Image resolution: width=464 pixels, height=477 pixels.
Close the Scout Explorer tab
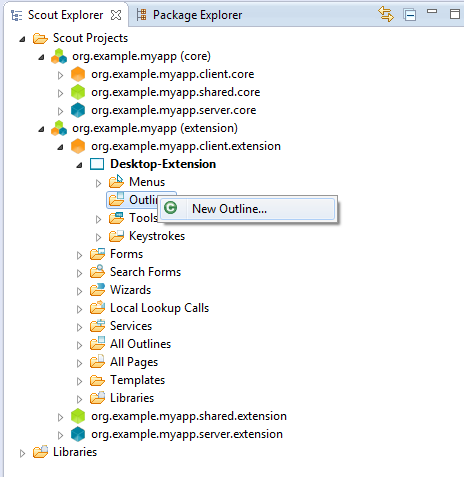[x=116, y=15]
